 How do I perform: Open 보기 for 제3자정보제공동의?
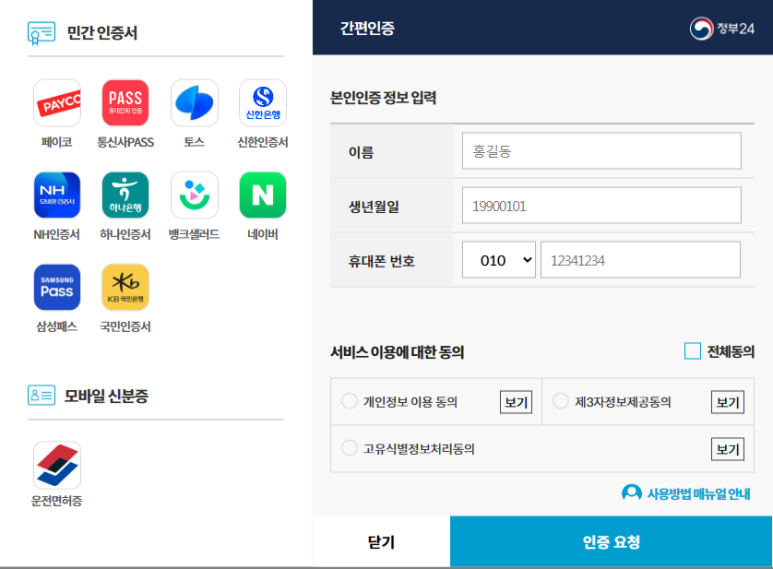click(728, 402)
